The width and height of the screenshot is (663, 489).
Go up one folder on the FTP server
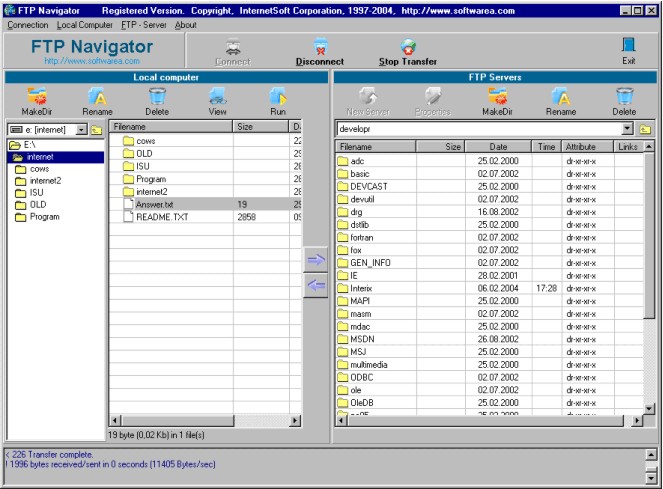(645, 129)
